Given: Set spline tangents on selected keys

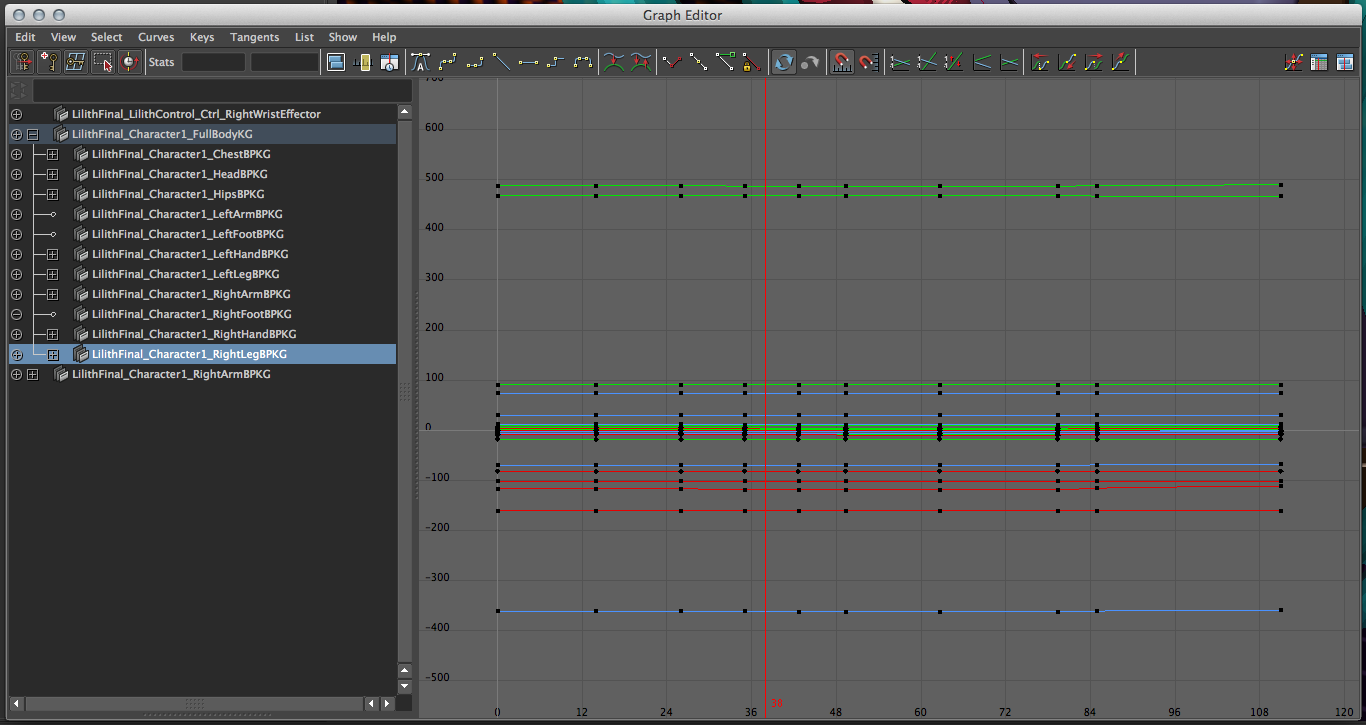Looking at the screenshot, I should coord(447,62).
